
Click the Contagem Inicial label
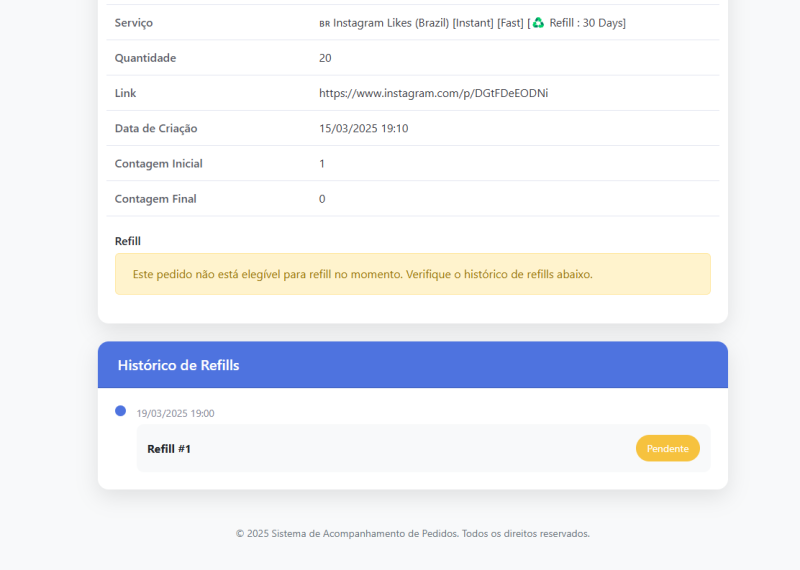(158, 163)
